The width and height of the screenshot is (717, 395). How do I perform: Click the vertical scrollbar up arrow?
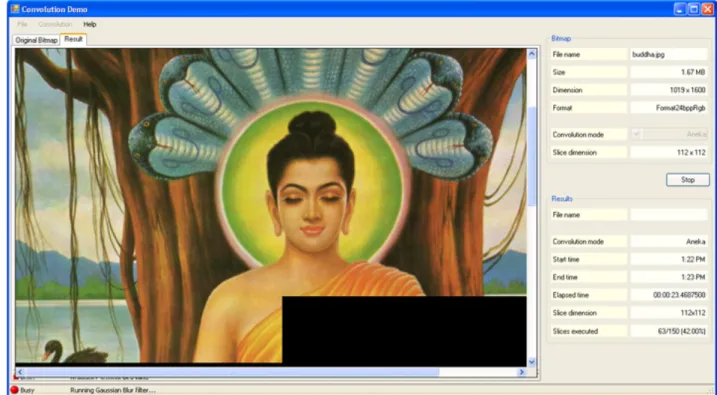coord(531,54)
